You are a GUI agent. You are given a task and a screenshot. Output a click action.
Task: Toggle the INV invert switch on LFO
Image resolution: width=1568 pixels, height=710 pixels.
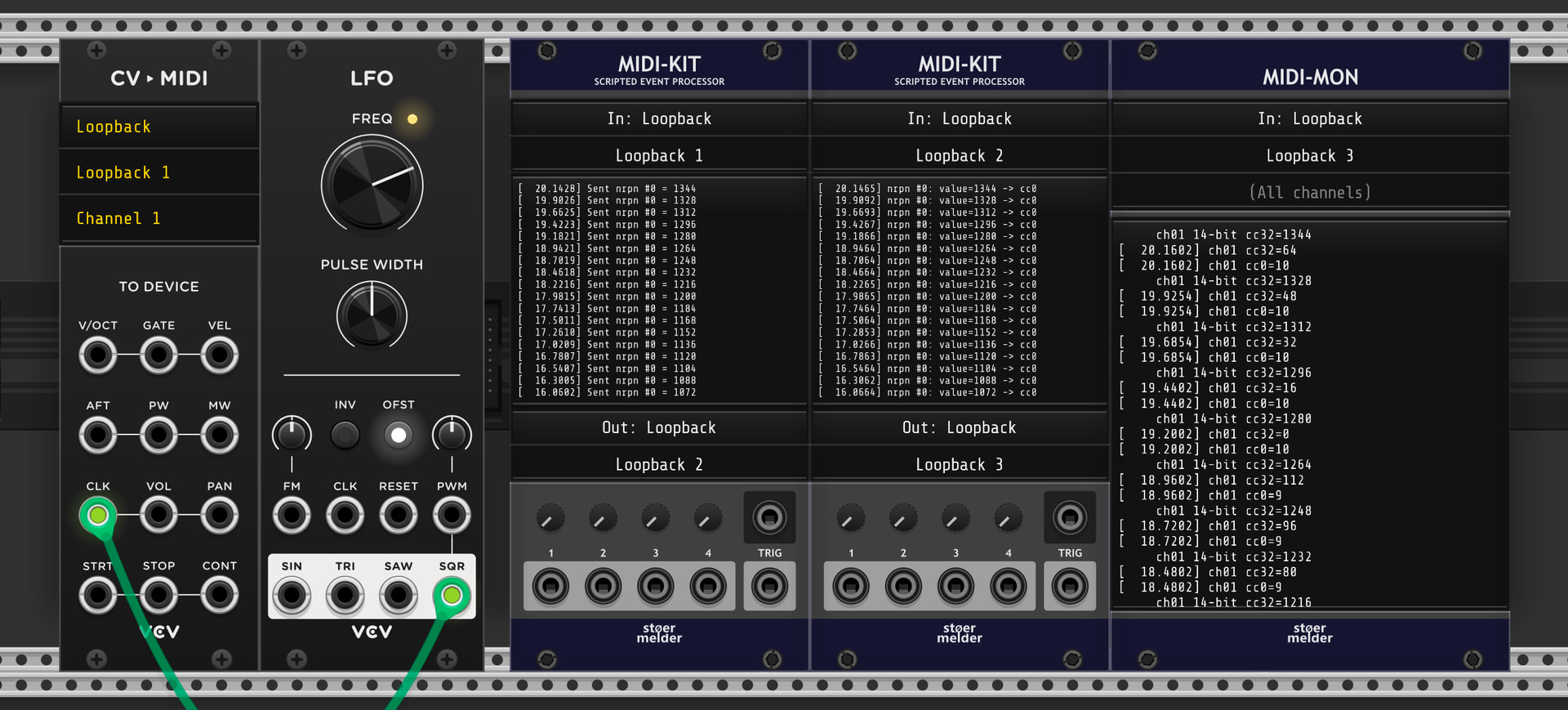pos(345,435)
